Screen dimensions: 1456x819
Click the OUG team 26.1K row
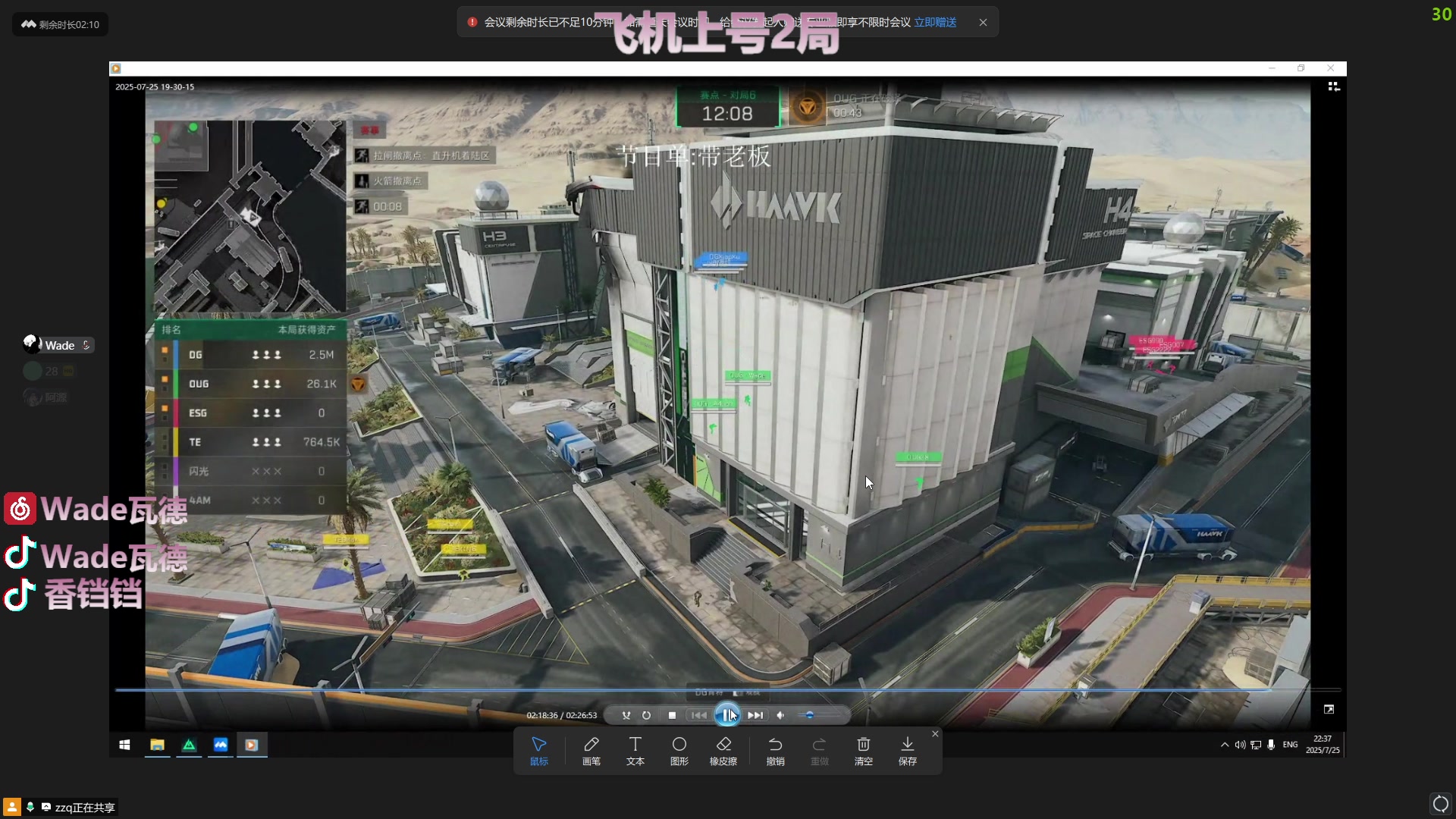point(251,384)
